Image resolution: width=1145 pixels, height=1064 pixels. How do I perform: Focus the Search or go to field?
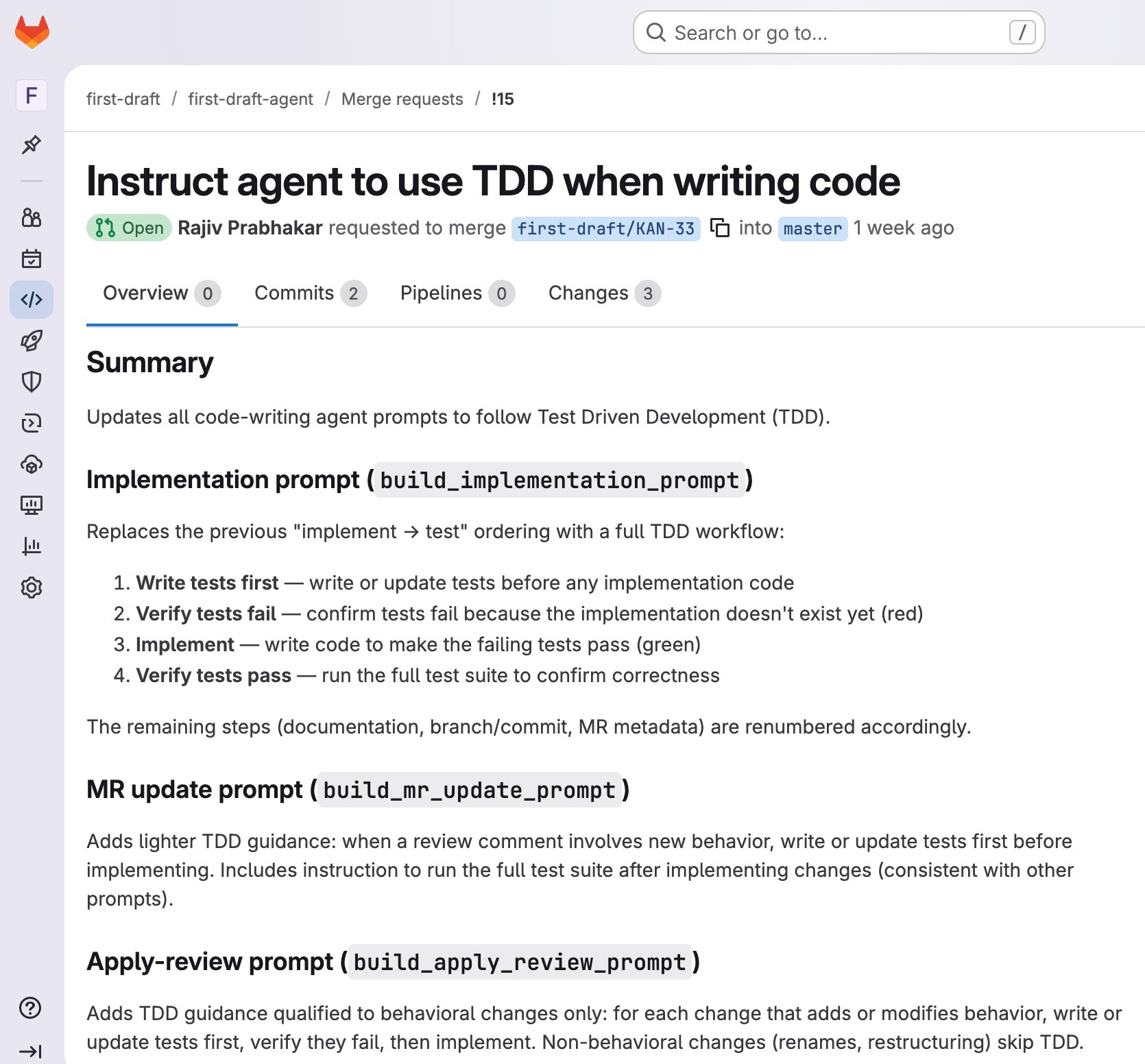point(839,32)
